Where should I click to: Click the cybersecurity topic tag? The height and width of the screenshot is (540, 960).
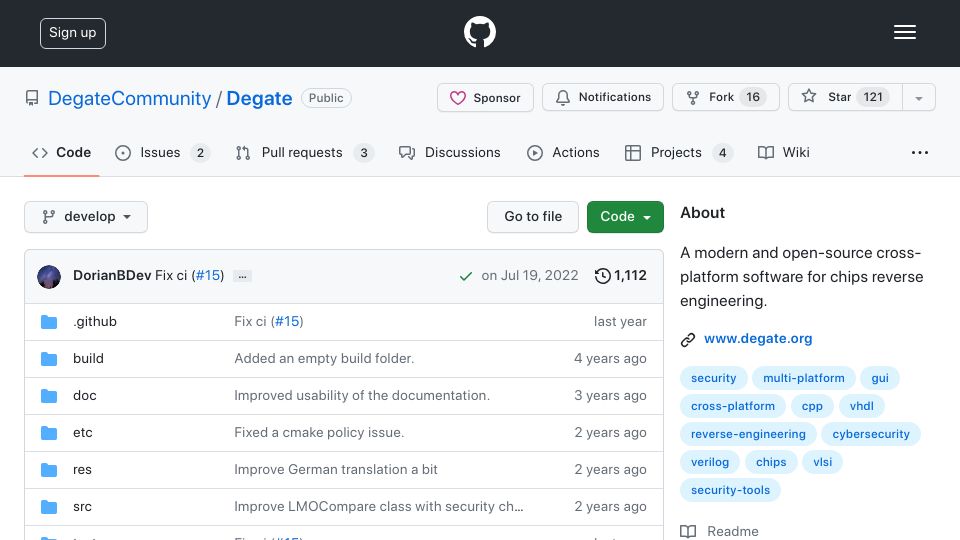coord(871,434)
